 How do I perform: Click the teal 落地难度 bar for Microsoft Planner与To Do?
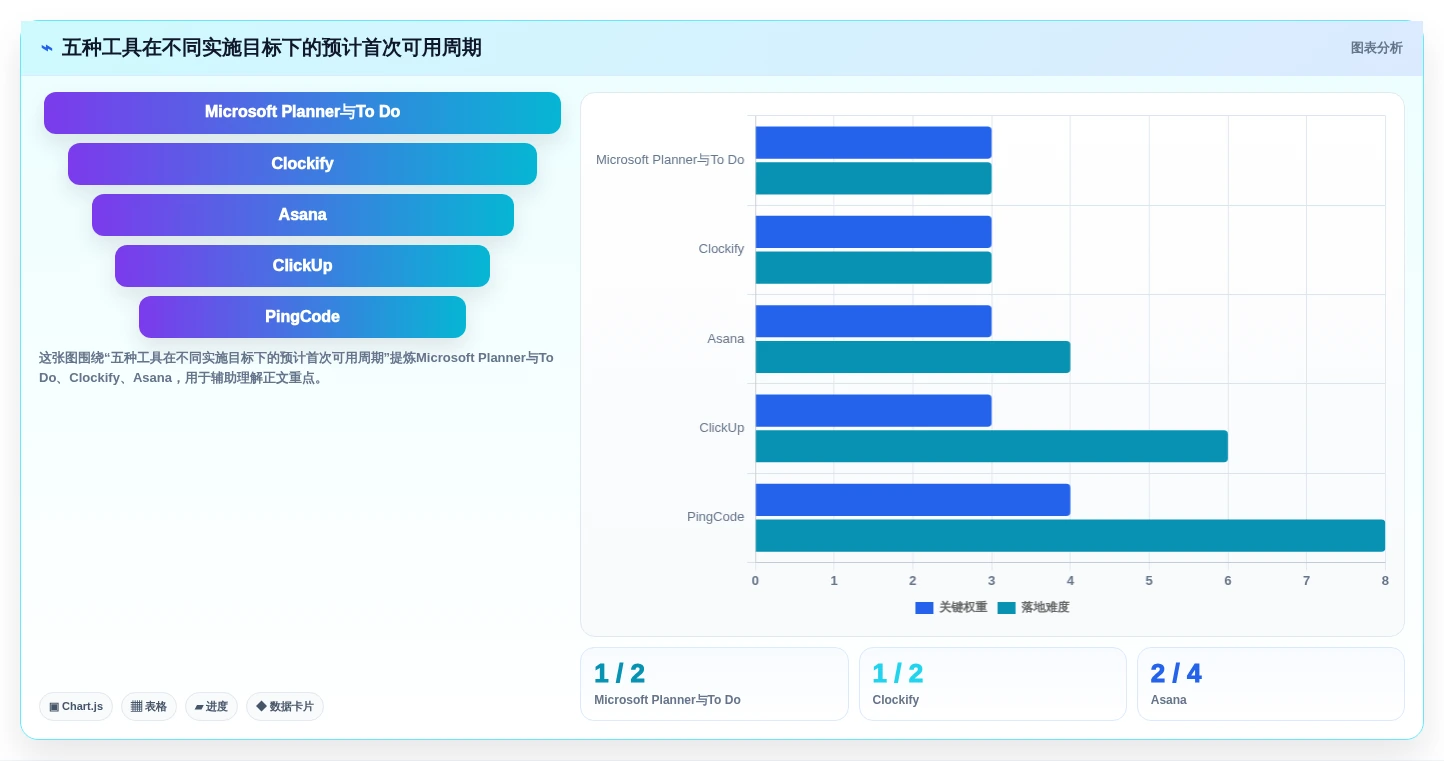873,178
